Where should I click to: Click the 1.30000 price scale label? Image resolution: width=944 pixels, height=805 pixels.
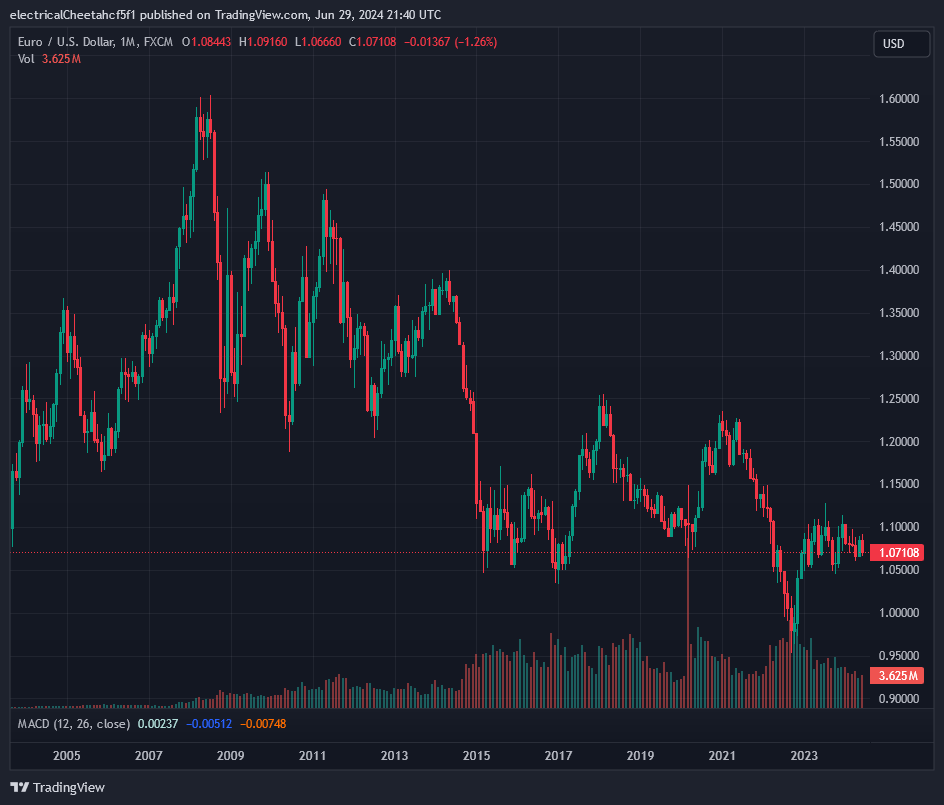[899, 356]
